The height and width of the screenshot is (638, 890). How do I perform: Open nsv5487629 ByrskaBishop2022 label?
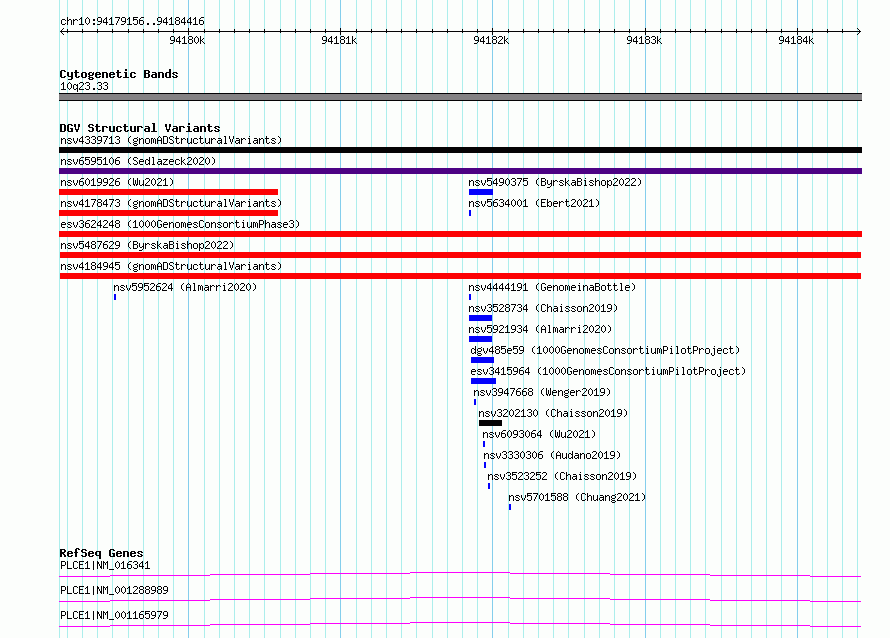[x=147, y=245]
